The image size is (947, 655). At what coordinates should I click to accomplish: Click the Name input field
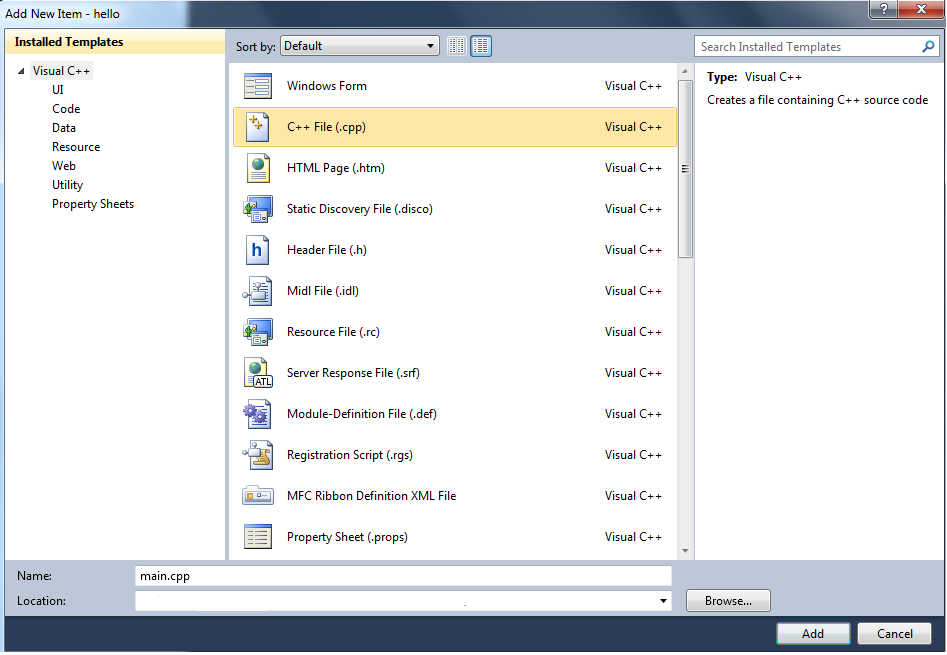pos(403,576)
